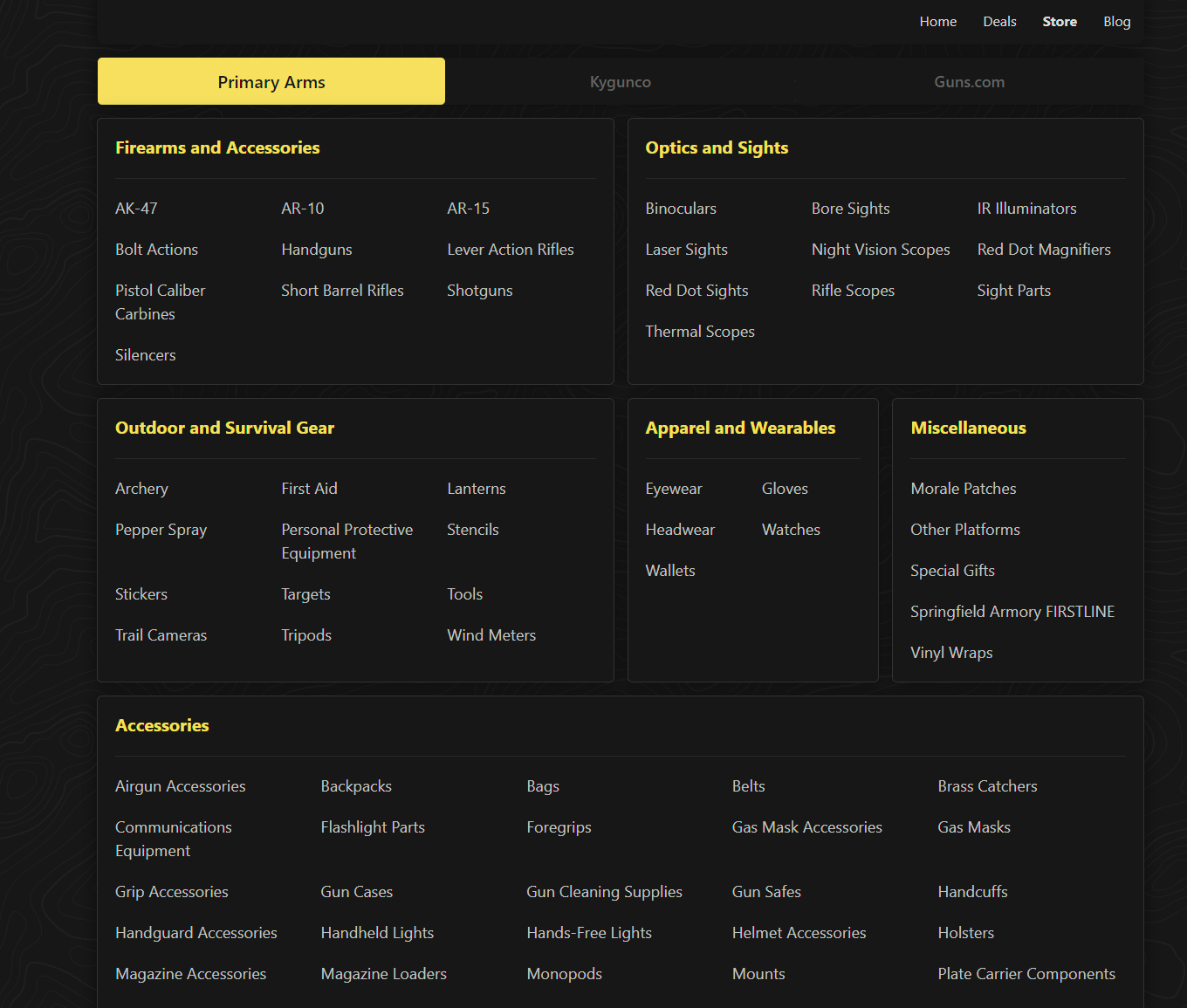This screenshot has height=1008, width=1187.
Task: Open Handguard Accessories
Action: tap(196, 933)
